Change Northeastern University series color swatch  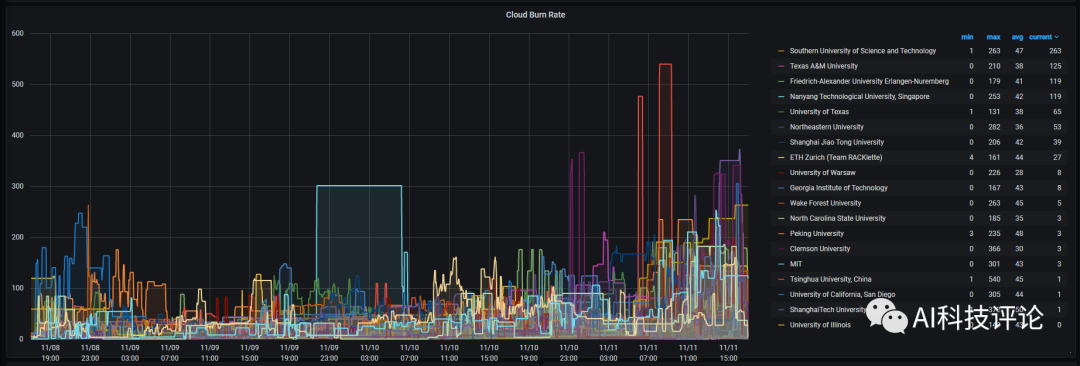pos(781,127)
